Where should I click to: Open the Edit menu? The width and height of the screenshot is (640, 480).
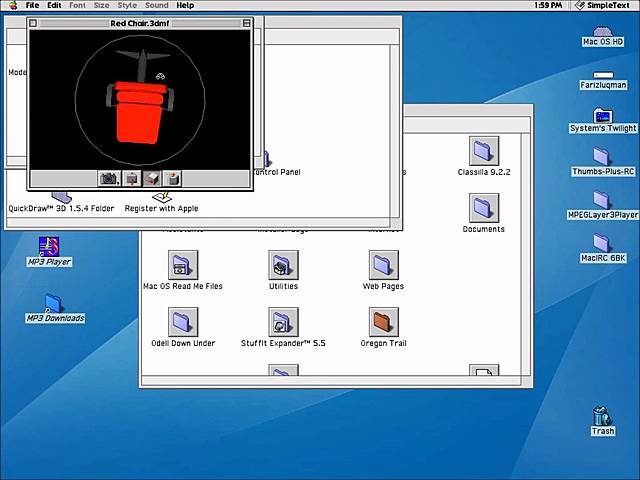click(x=54, y=5)
